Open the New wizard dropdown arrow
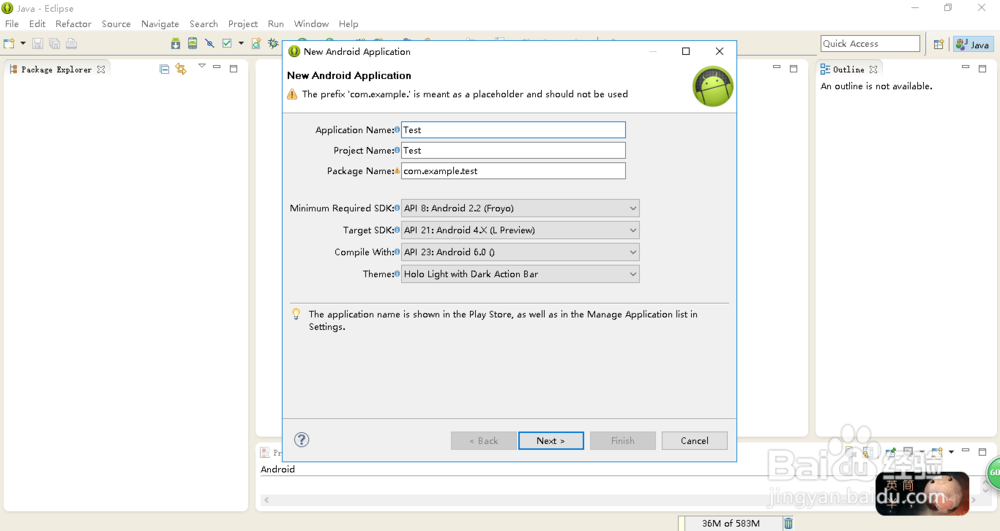 click(x=23, y=43)
